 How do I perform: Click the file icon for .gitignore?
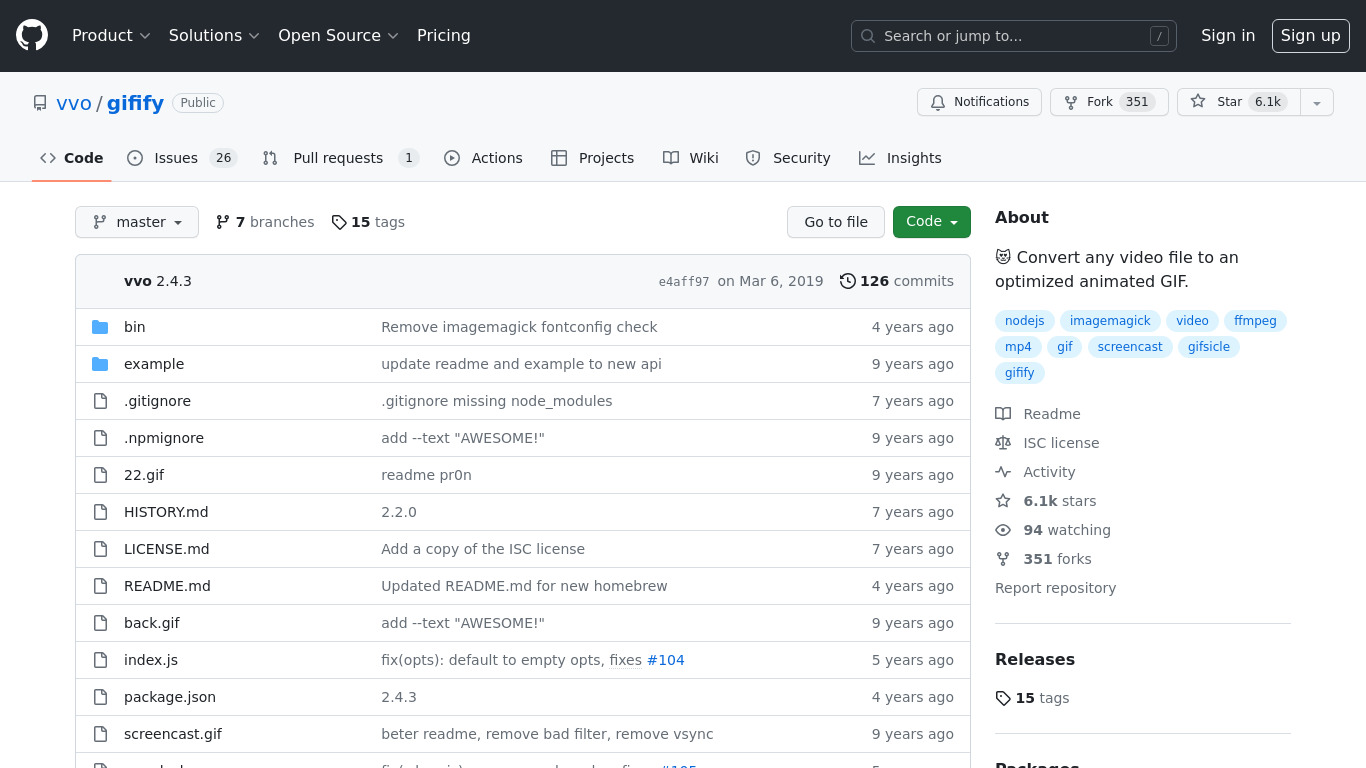pyautogui.click(x=100, y=401)
